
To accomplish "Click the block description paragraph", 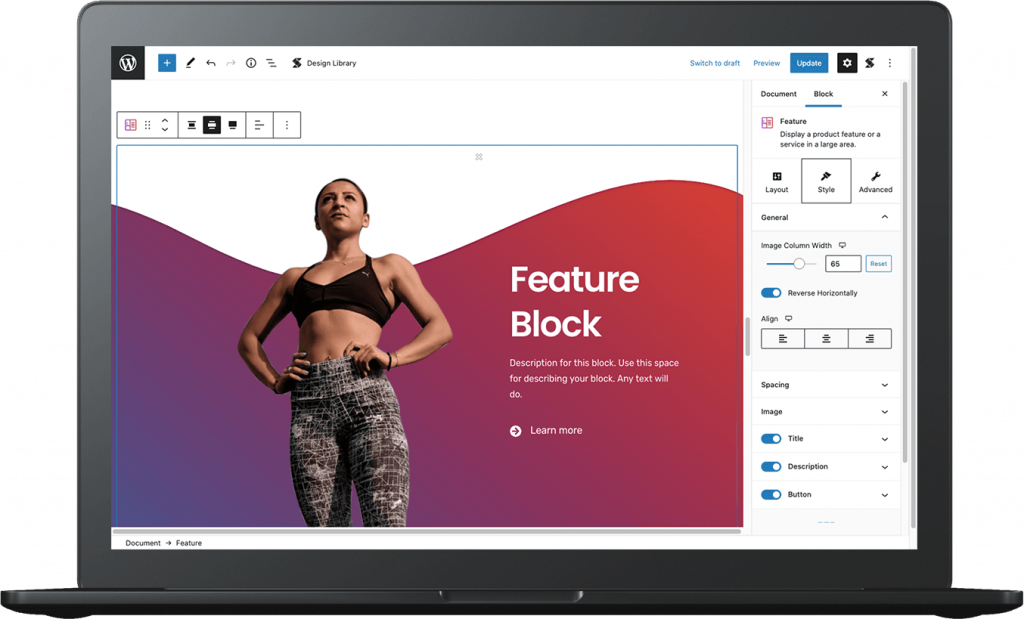I will click(x=594, y=378).
